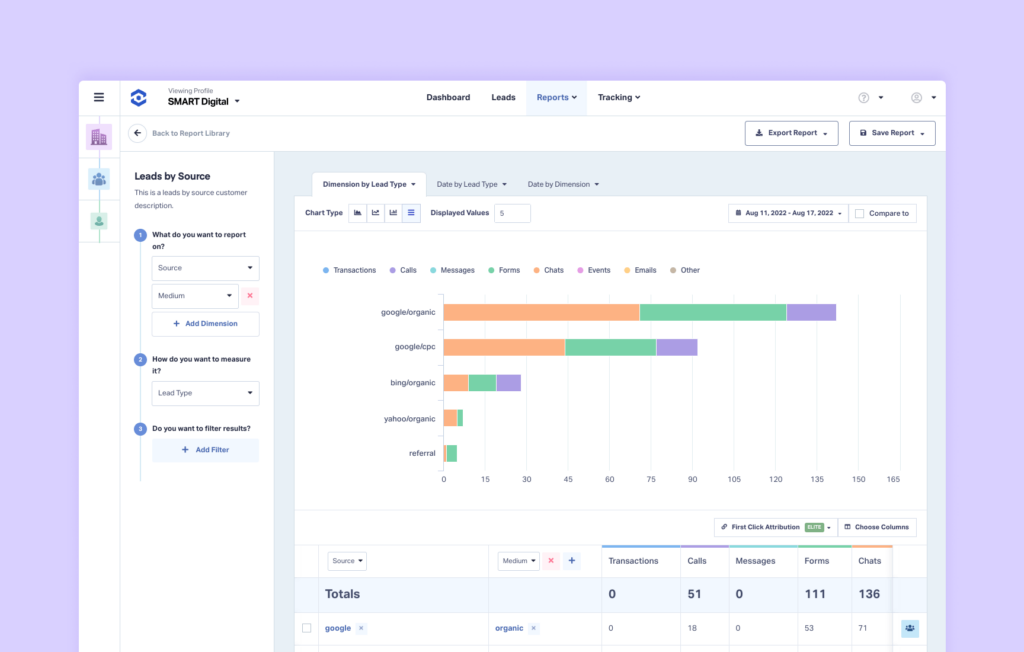Image resolution: width=1024 pixels, height=652 pixels.
Task: Open the hamburger menu at top left
Action: point(99,97)
